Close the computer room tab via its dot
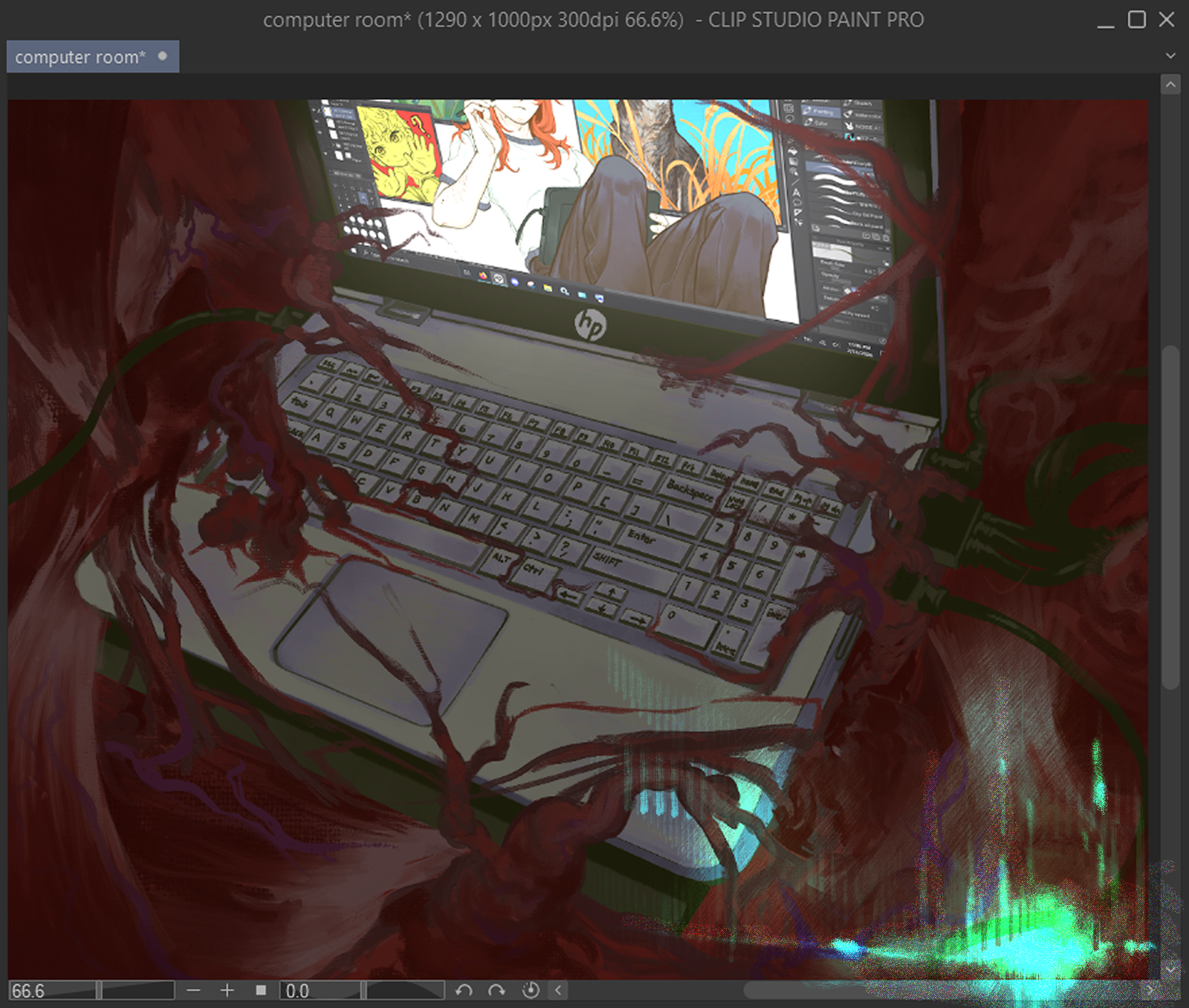This screenshot has height=1008, width=1189. pyautogui.click(x=163, y=56)
